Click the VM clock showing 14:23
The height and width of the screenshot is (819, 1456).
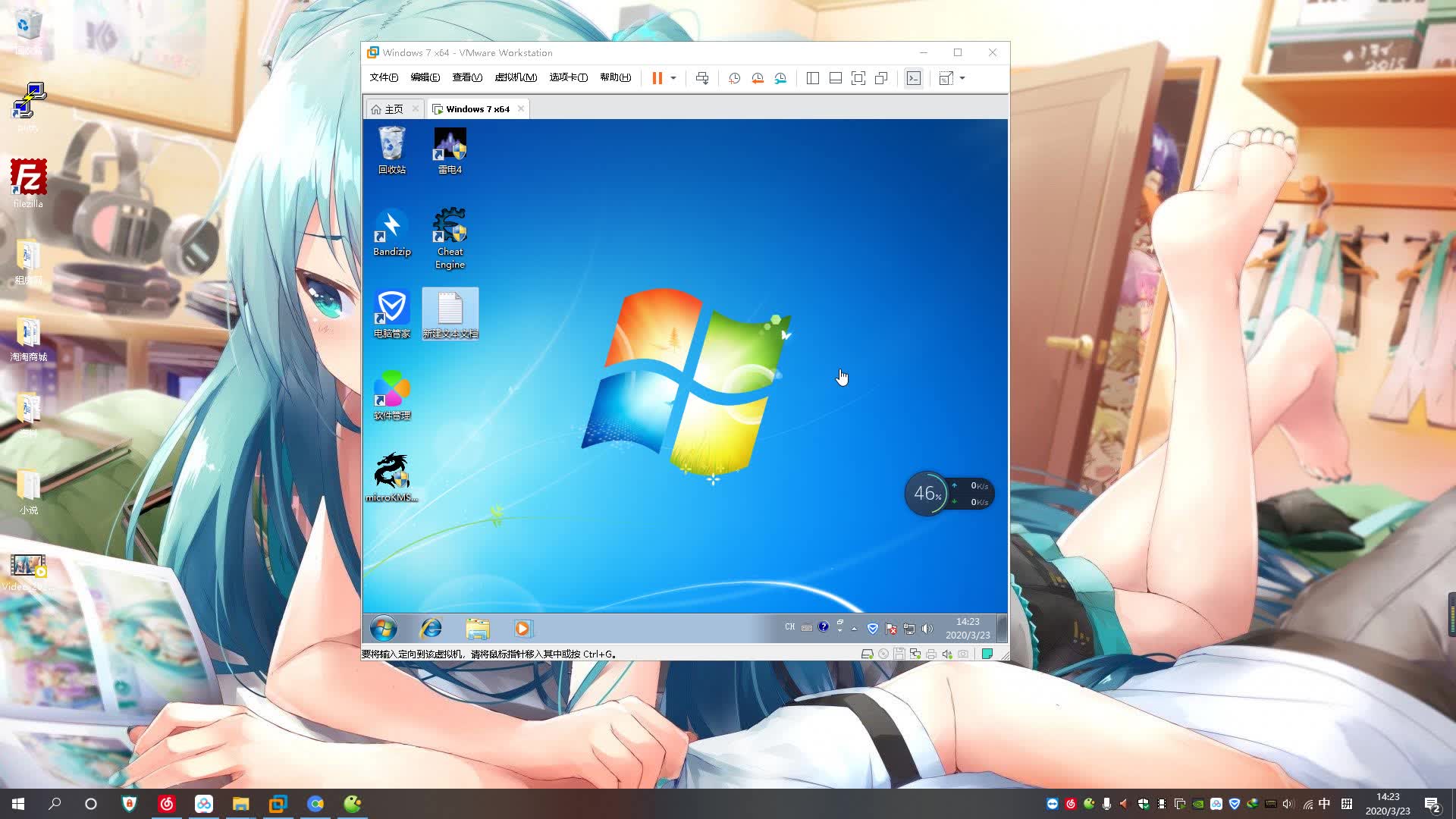[968, 629]
